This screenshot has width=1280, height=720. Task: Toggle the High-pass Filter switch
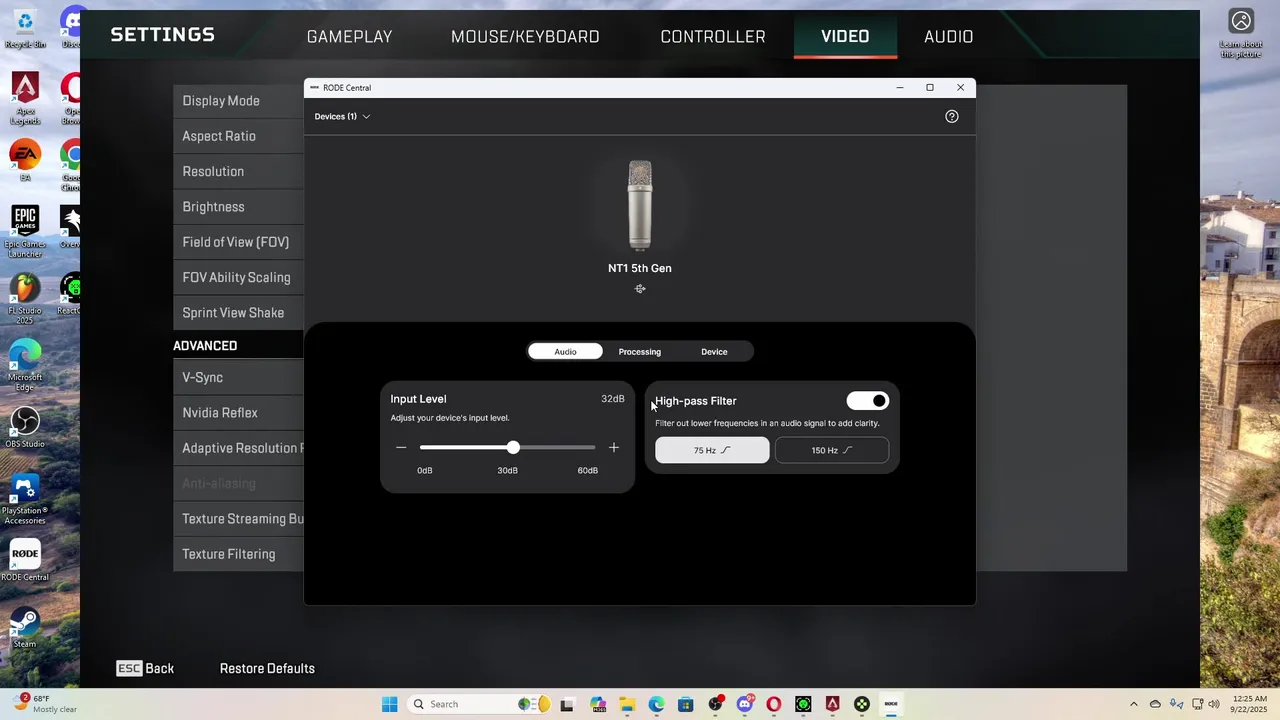867,401
